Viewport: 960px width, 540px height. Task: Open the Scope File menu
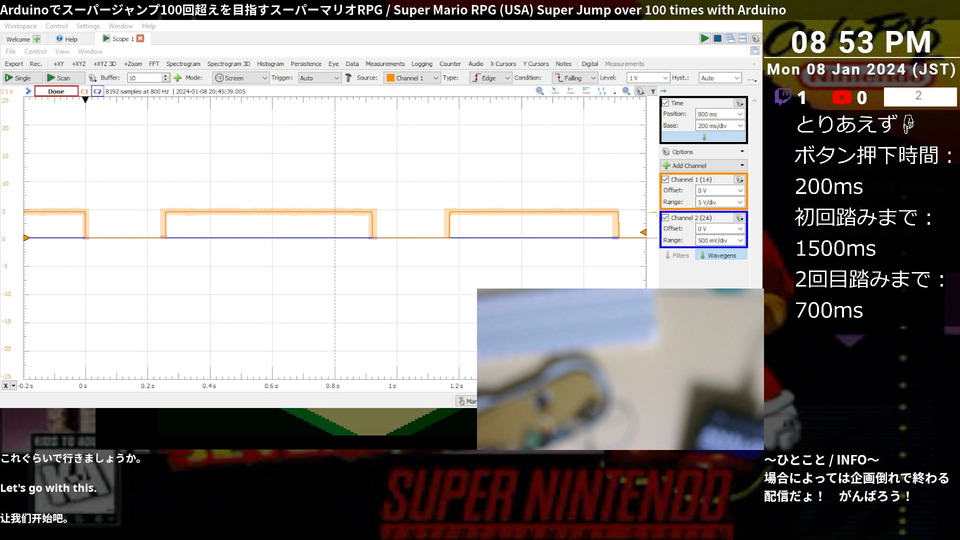pyautogui.click(x=10, y=51)
